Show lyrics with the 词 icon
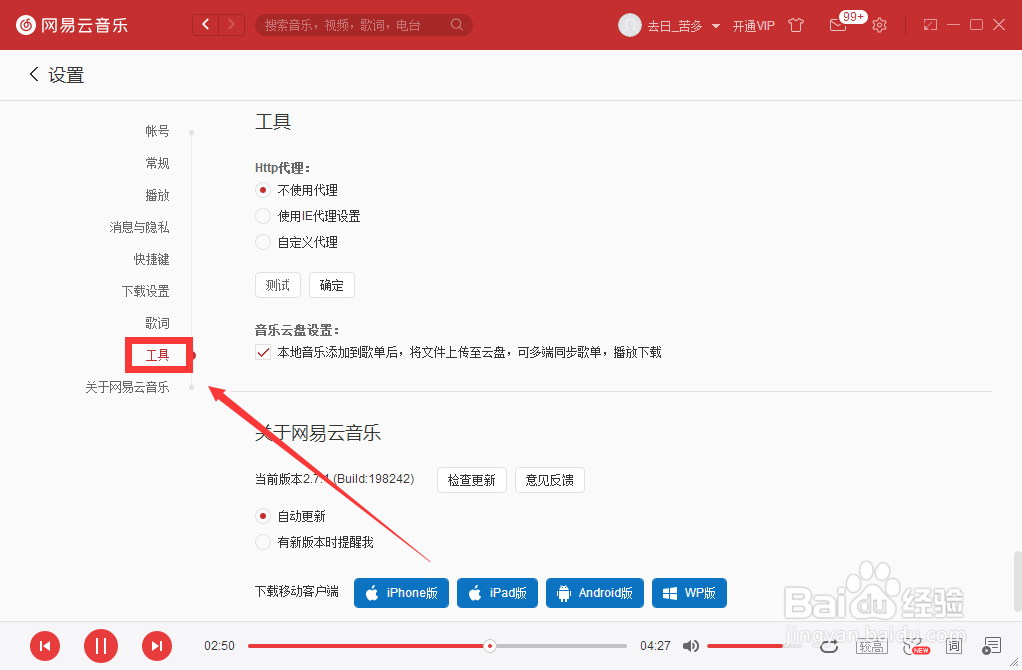 pos(954,646)
